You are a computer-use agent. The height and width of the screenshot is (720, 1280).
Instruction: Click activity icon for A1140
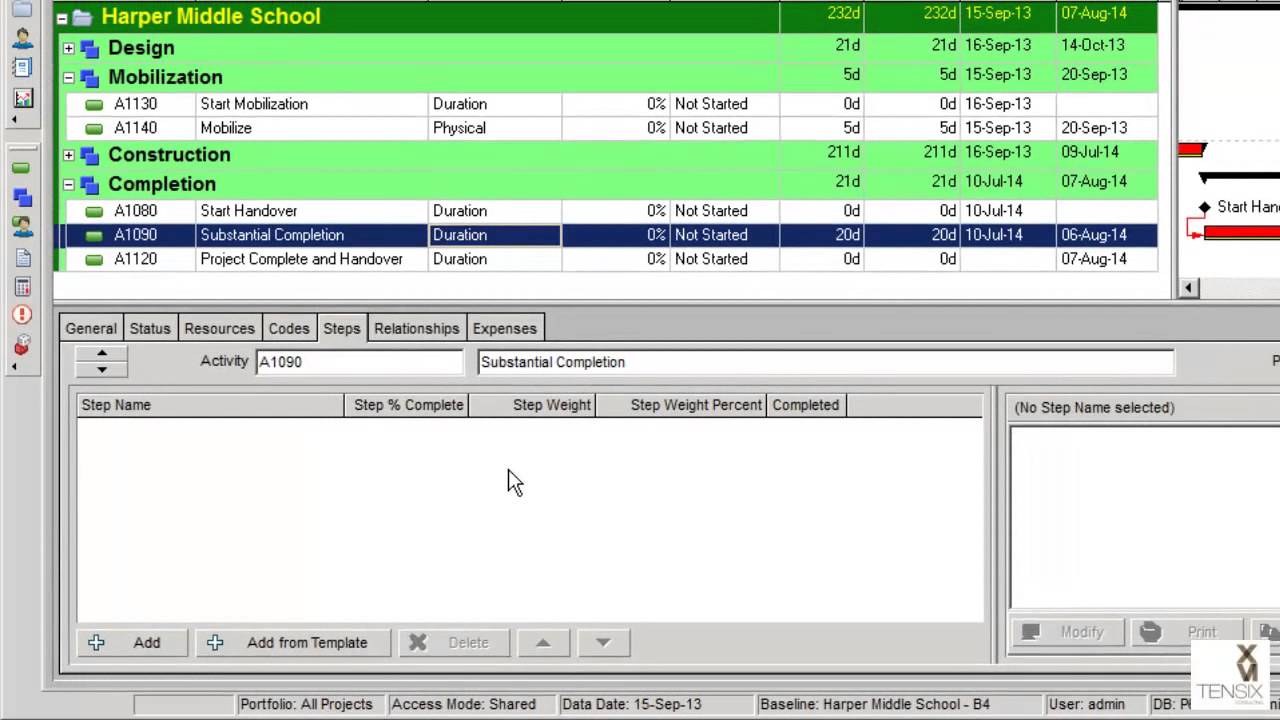(x=94, y=128)
